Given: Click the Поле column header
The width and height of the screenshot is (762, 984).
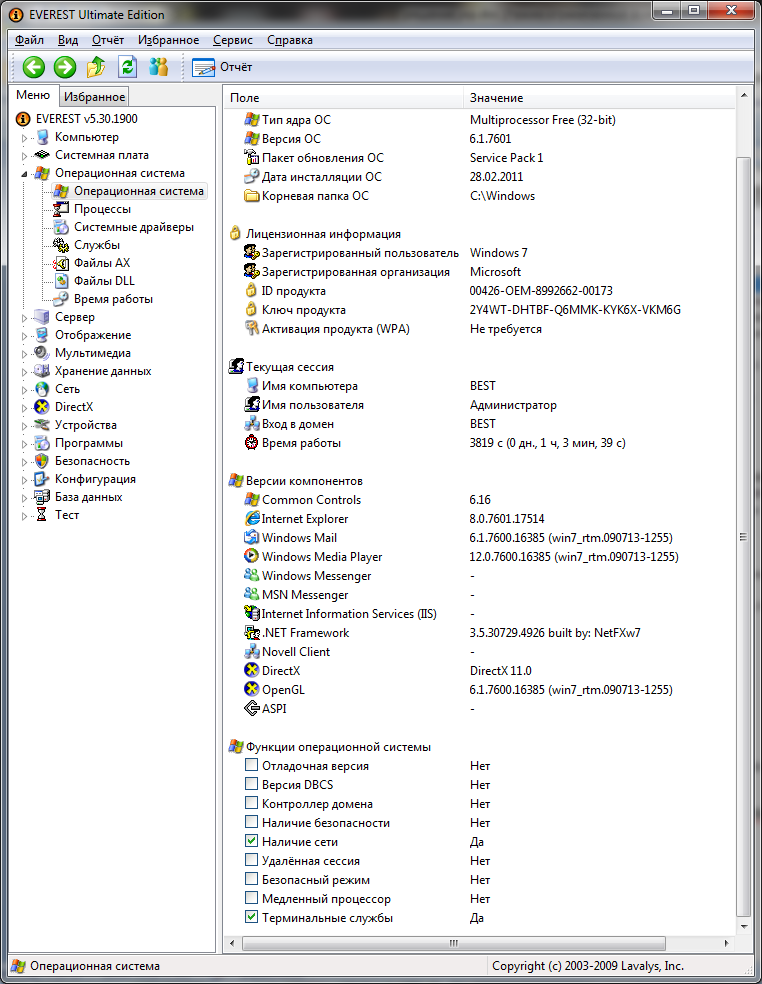Looking at the screenshot, I should [x=344, y=98].
